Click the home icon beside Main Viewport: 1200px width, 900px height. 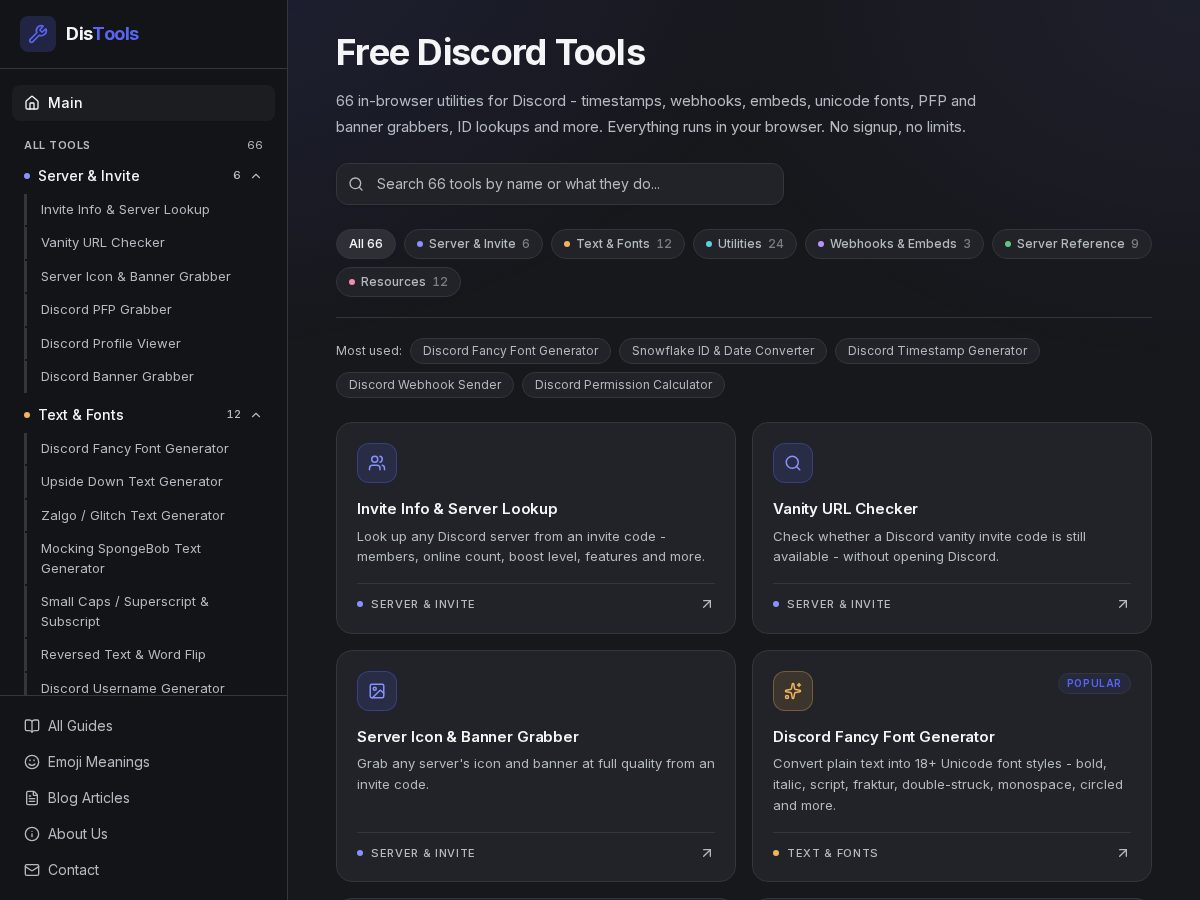click(32, 103)
